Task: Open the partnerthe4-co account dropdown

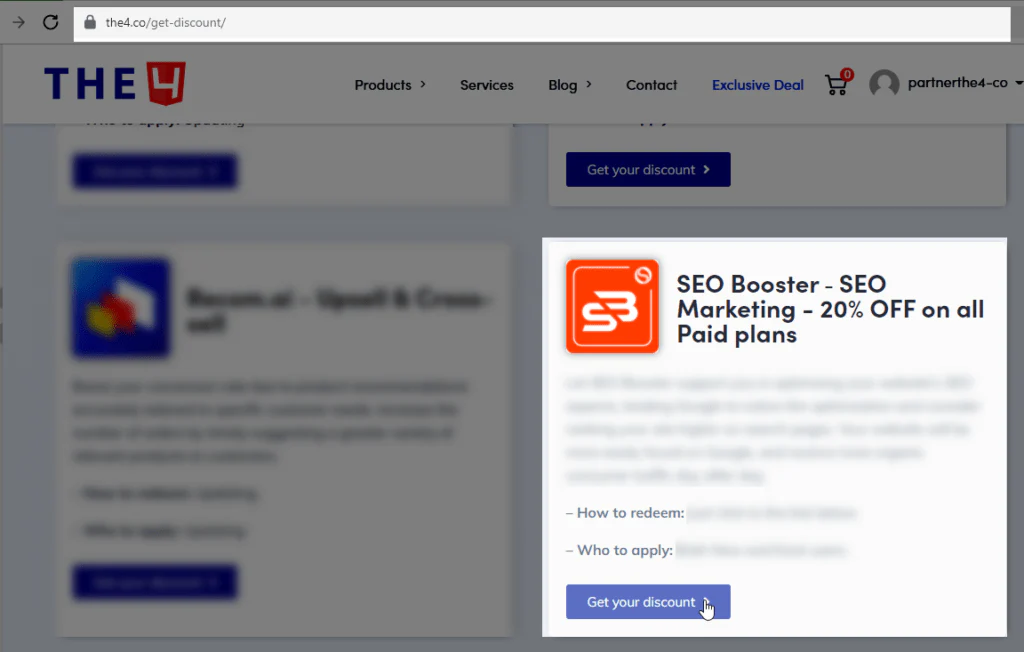Action: 964,83
